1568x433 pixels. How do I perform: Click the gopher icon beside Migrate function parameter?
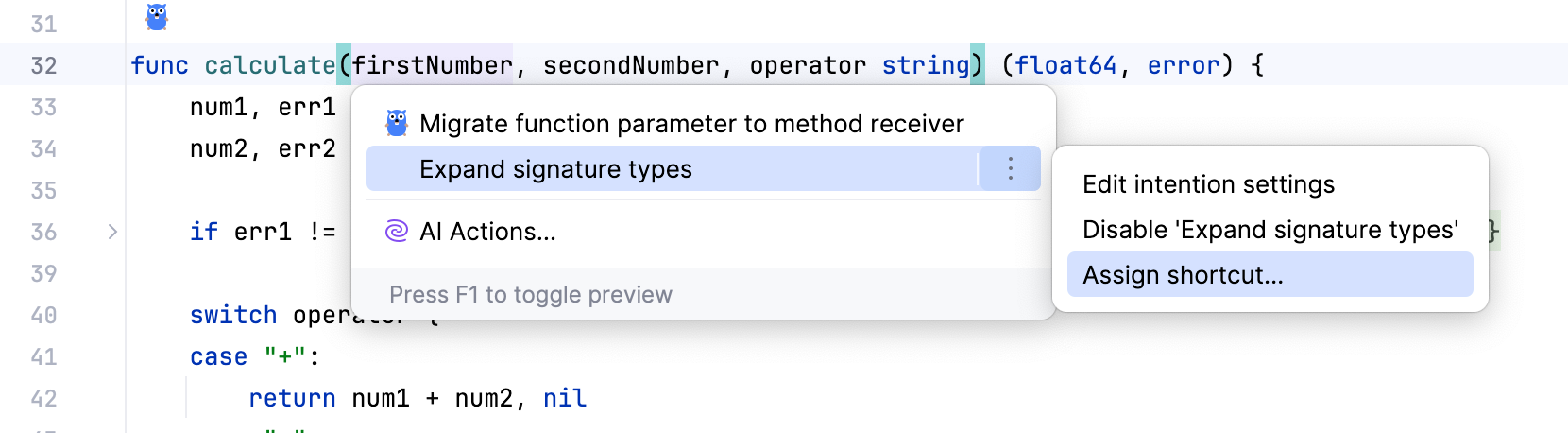[x=397, y=123]
